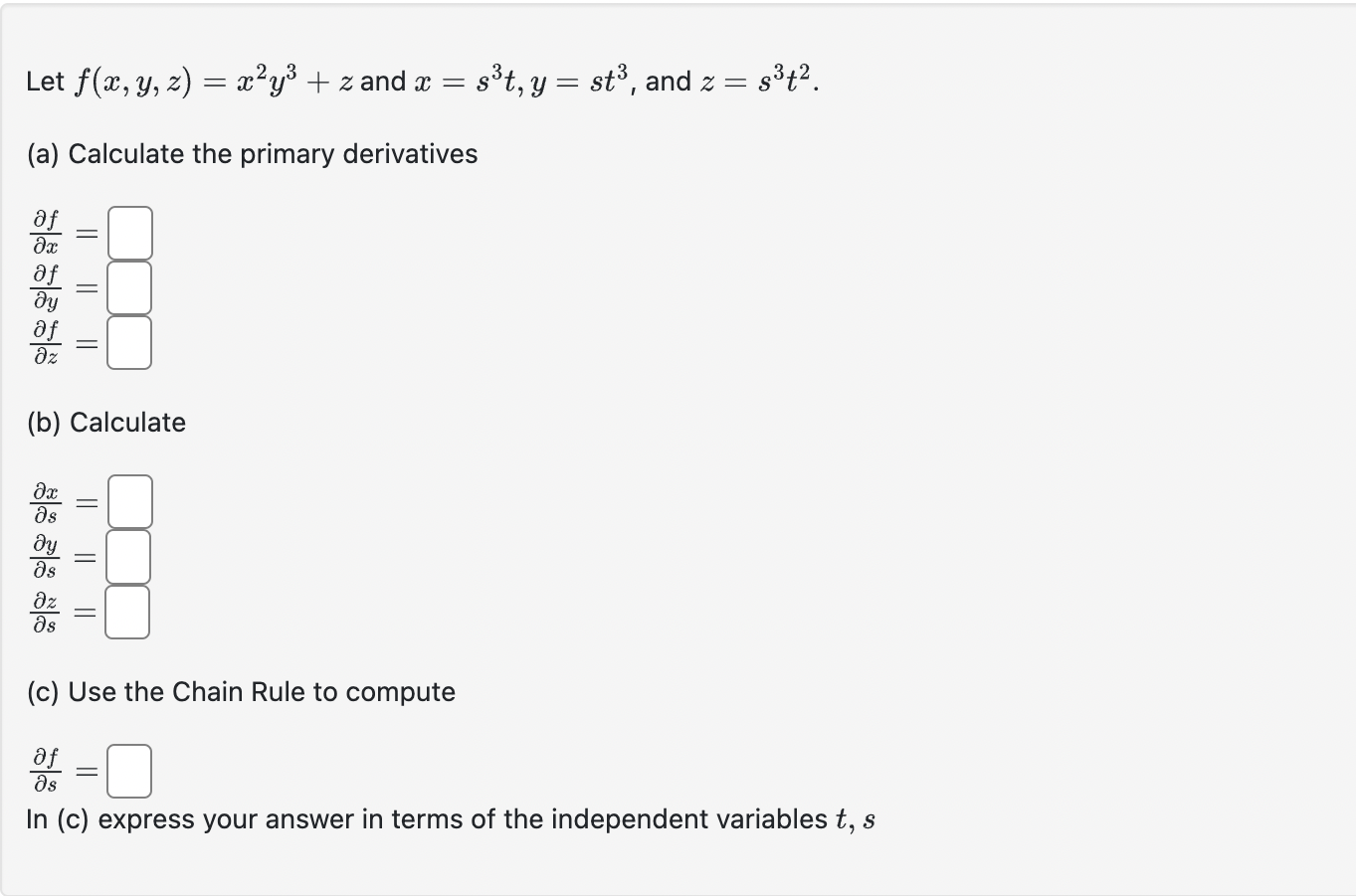
Task: Click the heading for part (a)
Action: [250, 154]
